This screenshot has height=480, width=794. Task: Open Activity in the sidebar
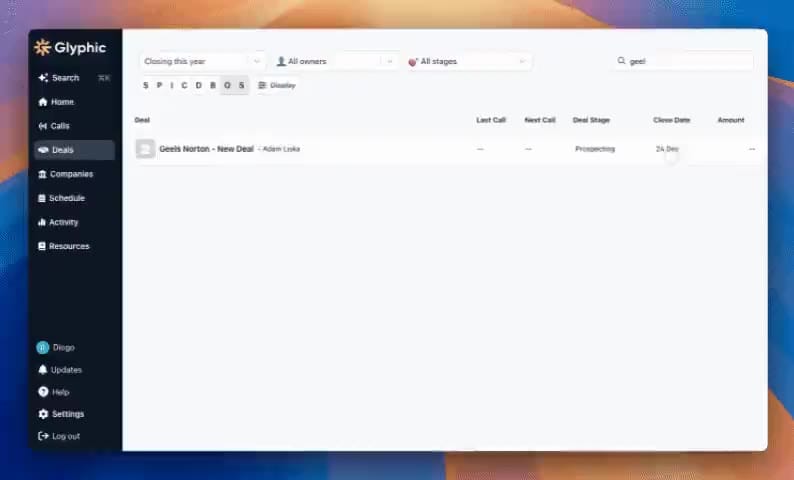tap(74, 222)
